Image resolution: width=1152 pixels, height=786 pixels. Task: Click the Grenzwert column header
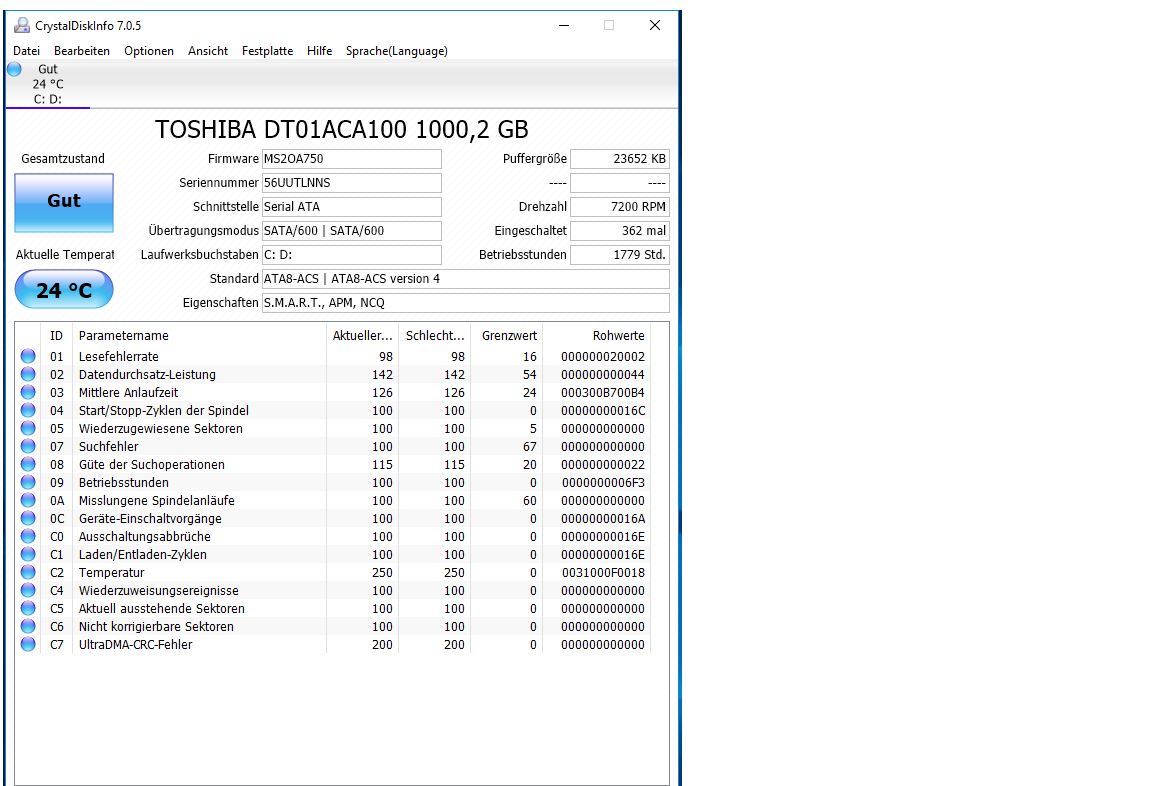click(509, 336)
